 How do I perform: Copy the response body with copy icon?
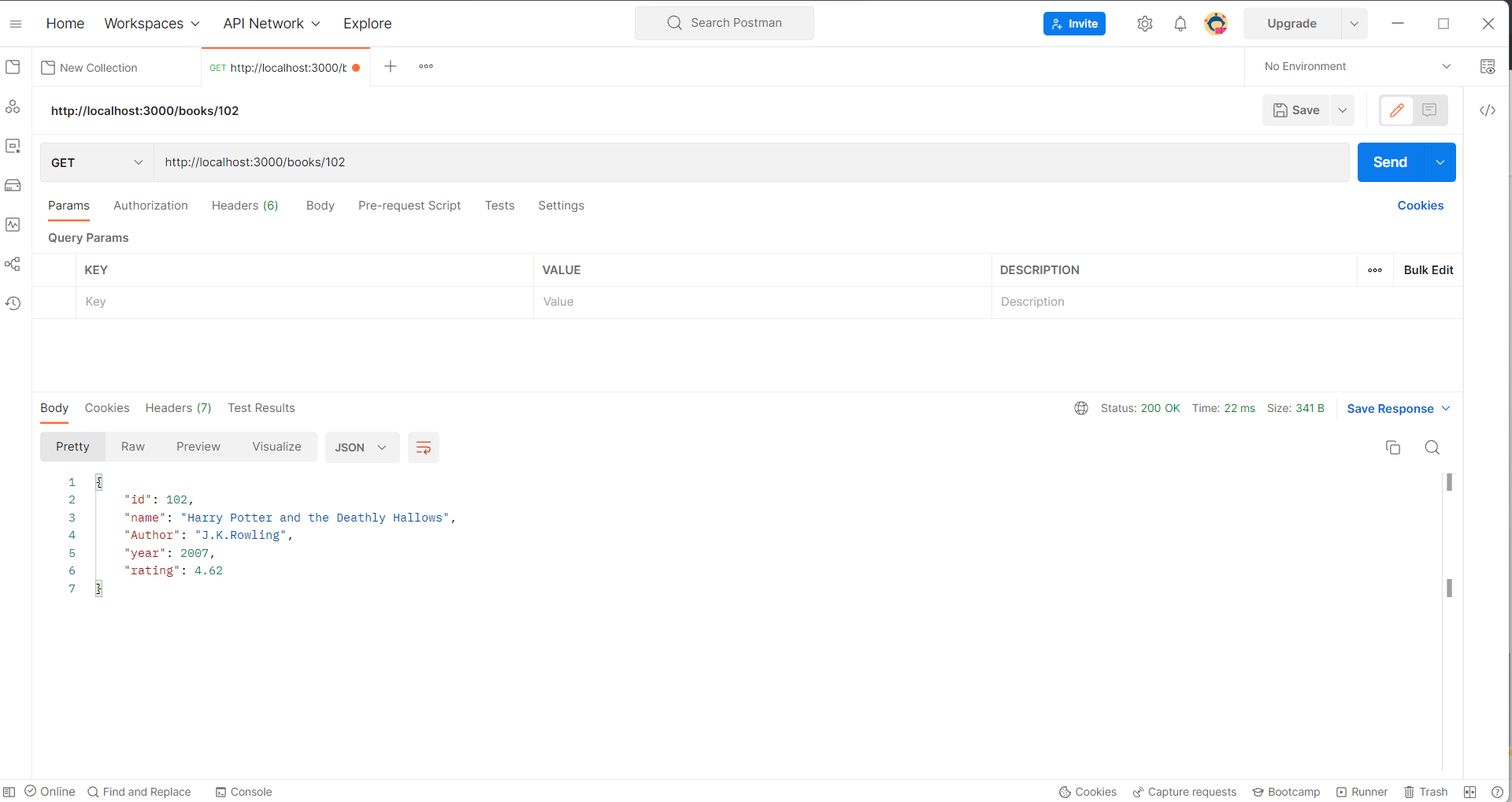click(x=1392, y=447)
